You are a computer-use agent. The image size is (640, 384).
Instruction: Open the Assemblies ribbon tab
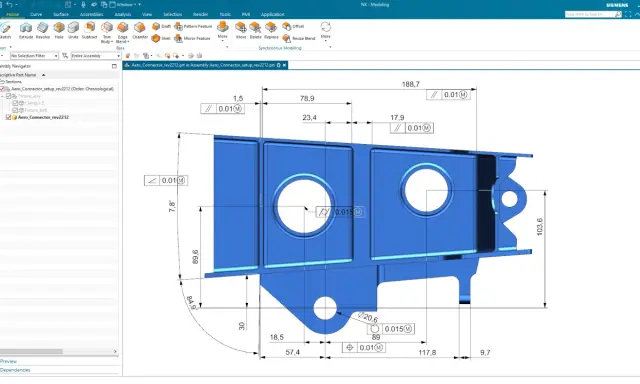coord(91,14)
